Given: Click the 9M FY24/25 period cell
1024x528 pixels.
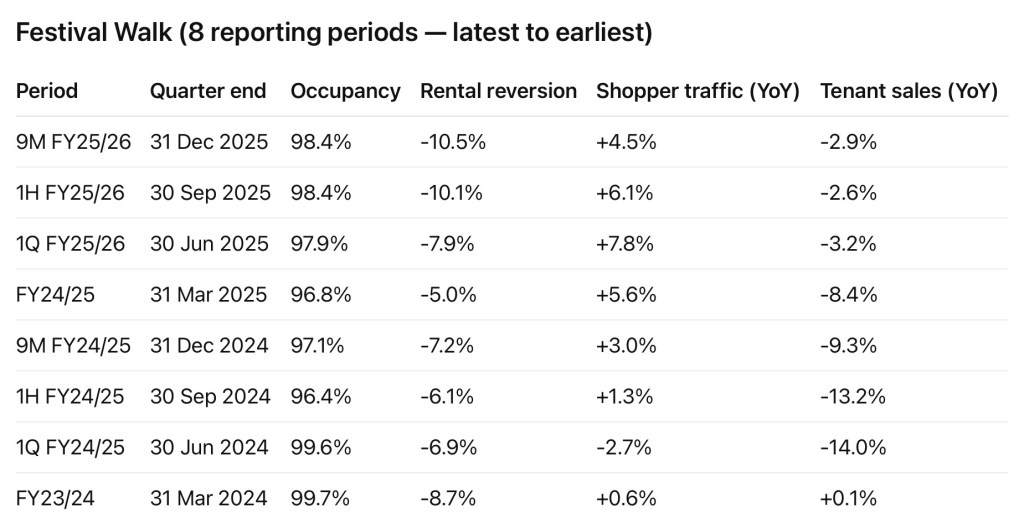Looking at the screenshot, I should (73, 345).
